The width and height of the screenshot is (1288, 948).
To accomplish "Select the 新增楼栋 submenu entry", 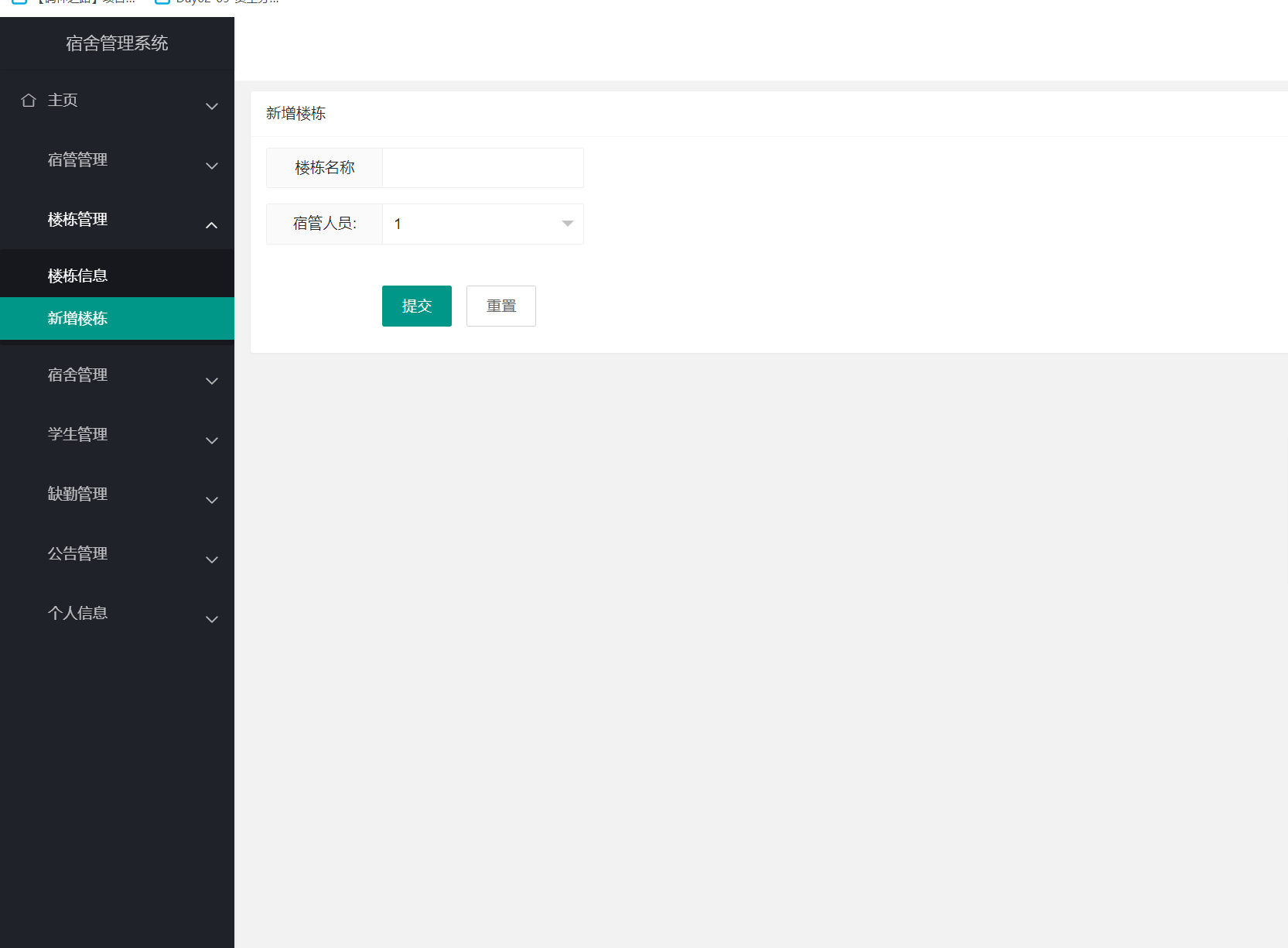I will pyautogui.click(x=117, y=318).
